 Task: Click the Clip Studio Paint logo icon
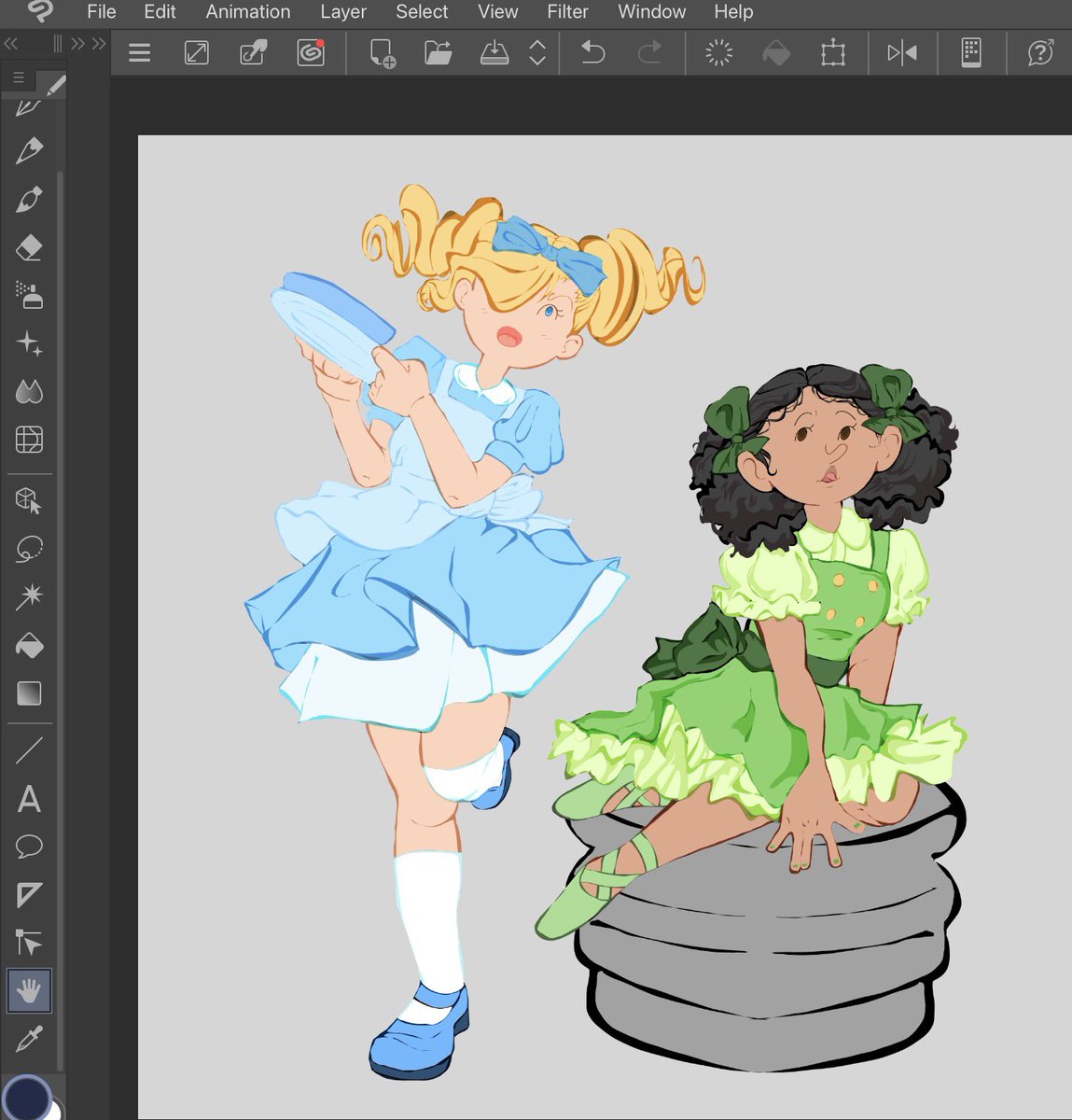click(x=41, y=11)
